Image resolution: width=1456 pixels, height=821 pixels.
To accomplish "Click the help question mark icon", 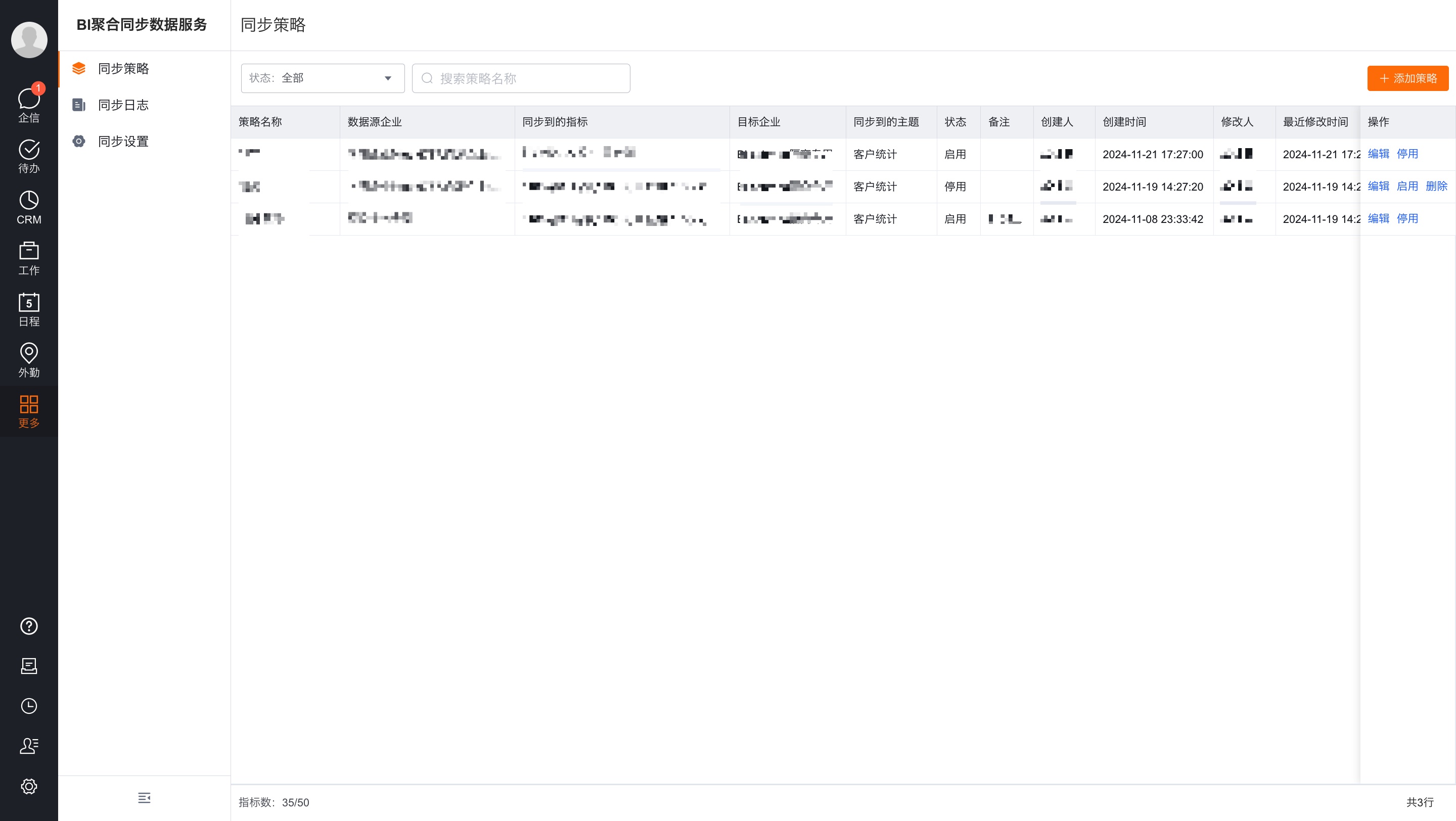I will [29, 626].
